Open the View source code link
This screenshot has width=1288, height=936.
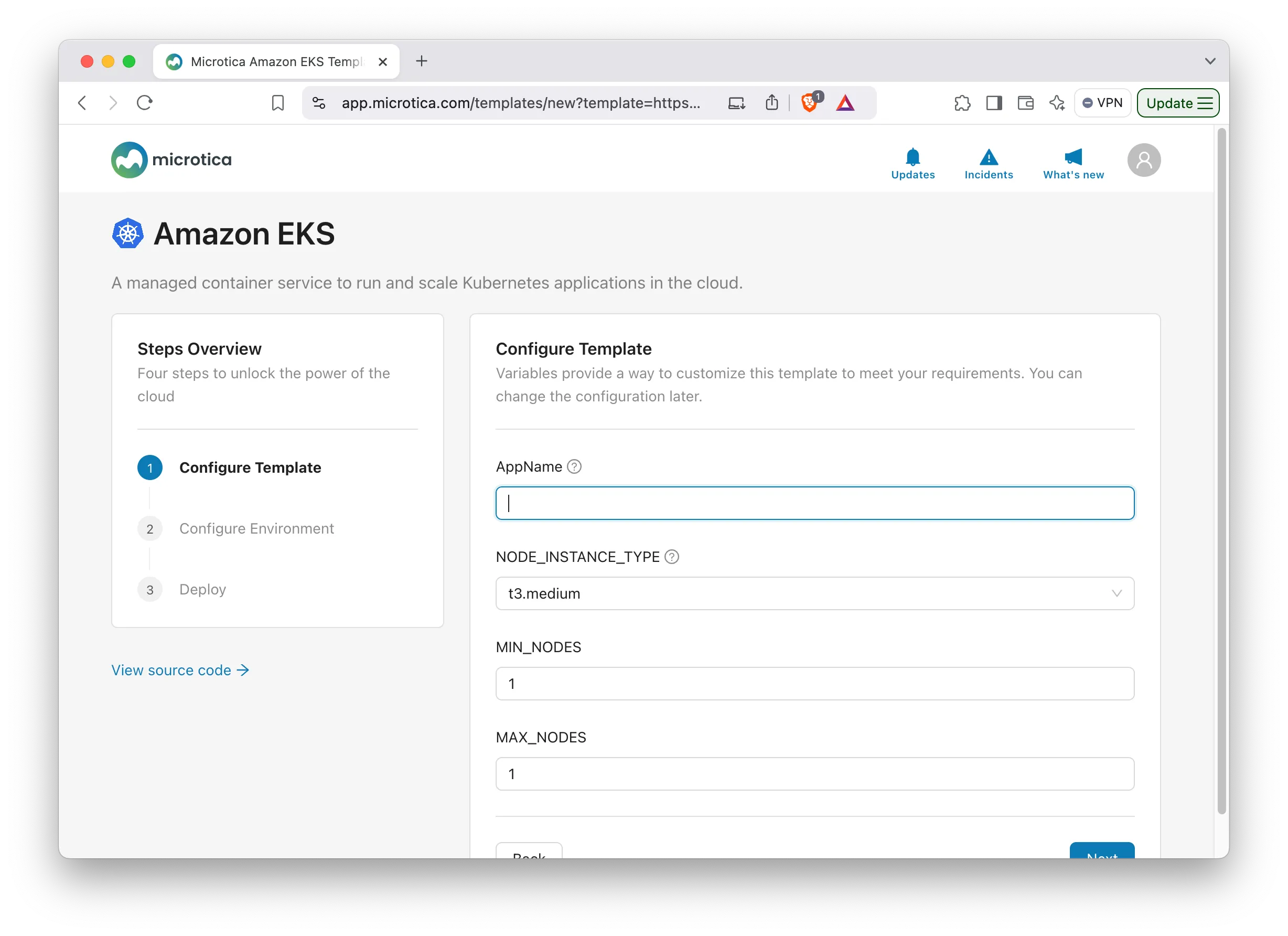coord(180,670)
